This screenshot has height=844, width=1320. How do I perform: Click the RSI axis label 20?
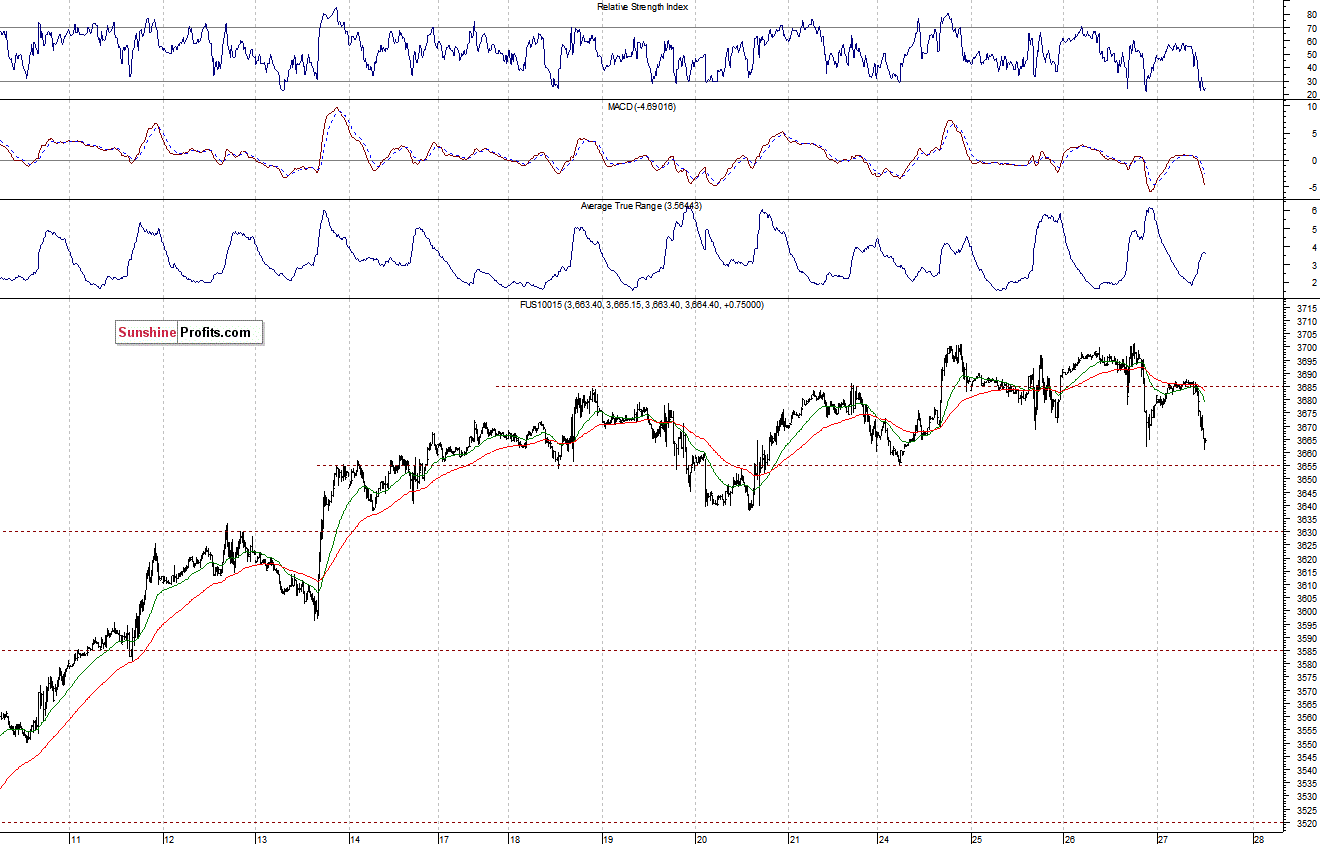1311,95
